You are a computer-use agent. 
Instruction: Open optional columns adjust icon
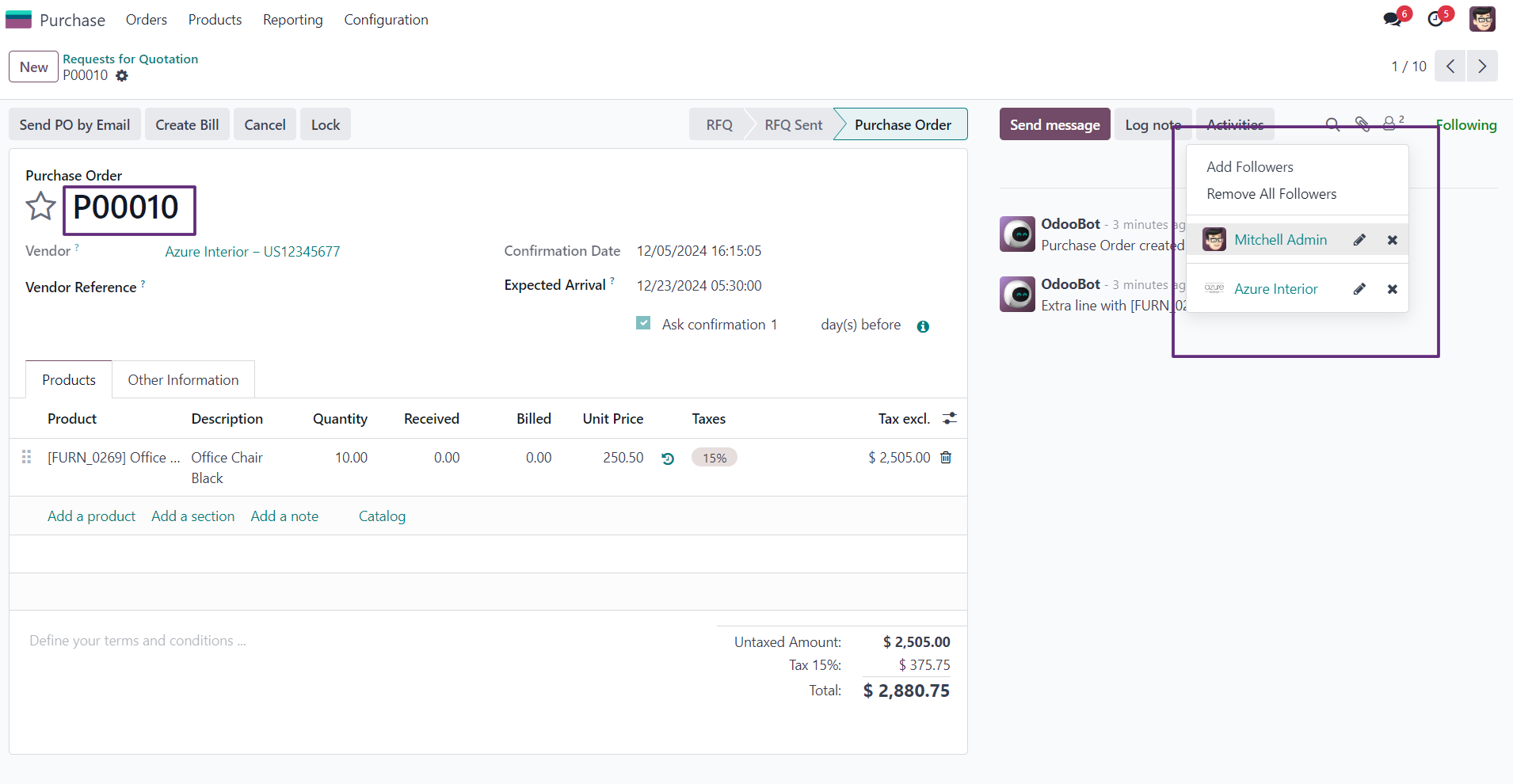point(950,418)
